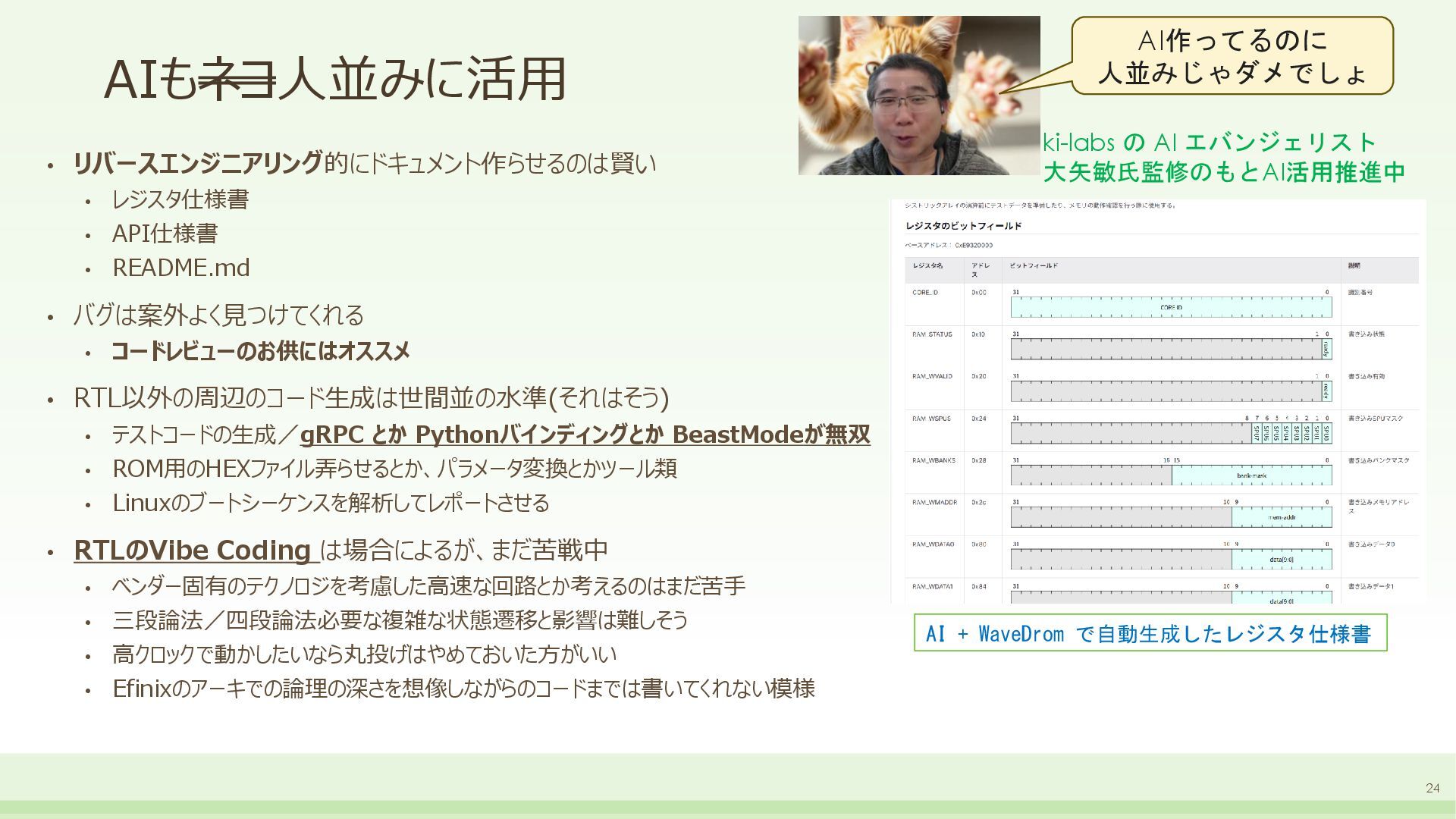Screen dimensions: 1456x819
Task: Click the RAM_WSPUS register row diagram
Action: pos(1170,433)
